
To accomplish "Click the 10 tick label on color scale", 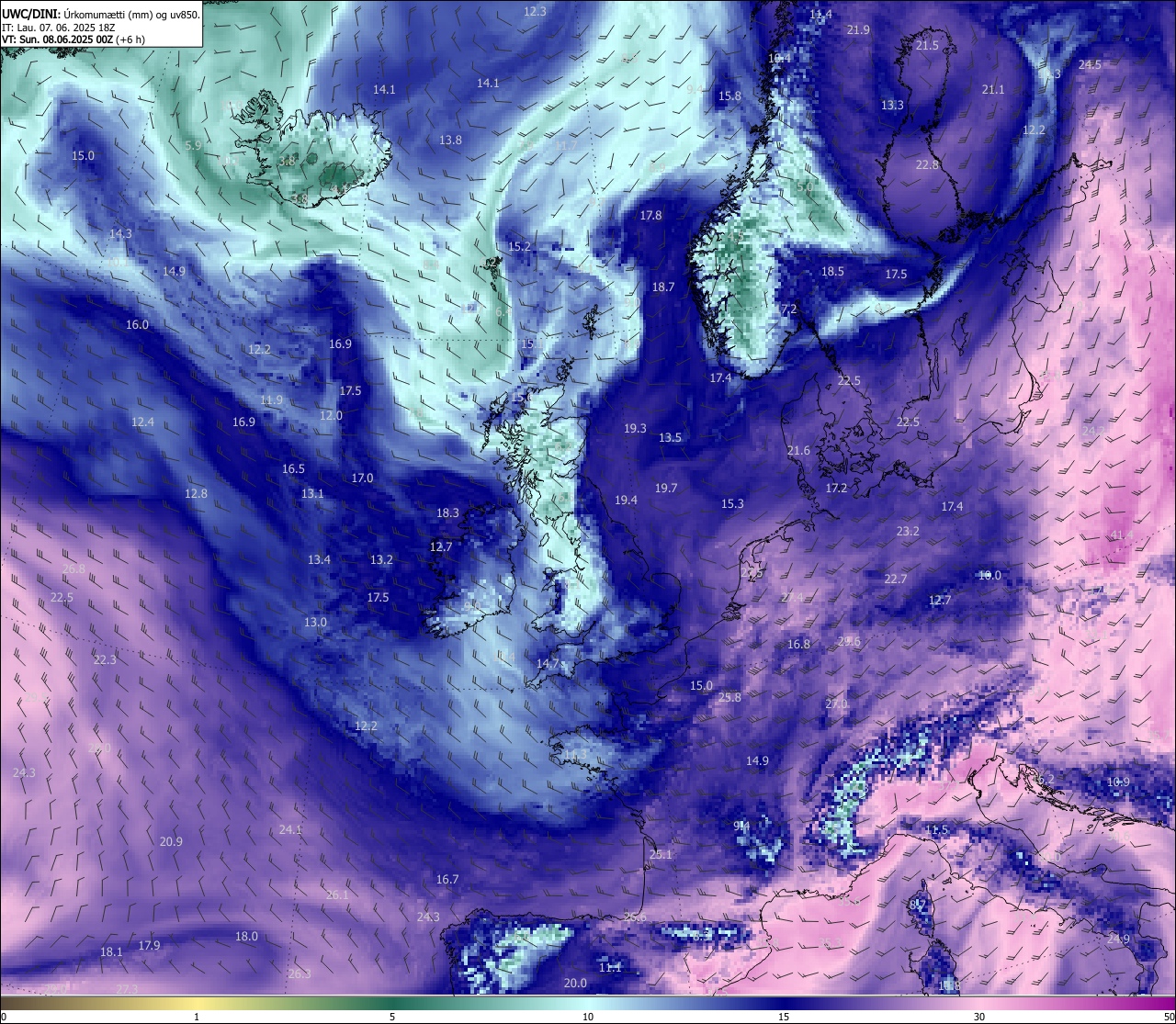I will tap(587, 1017).
